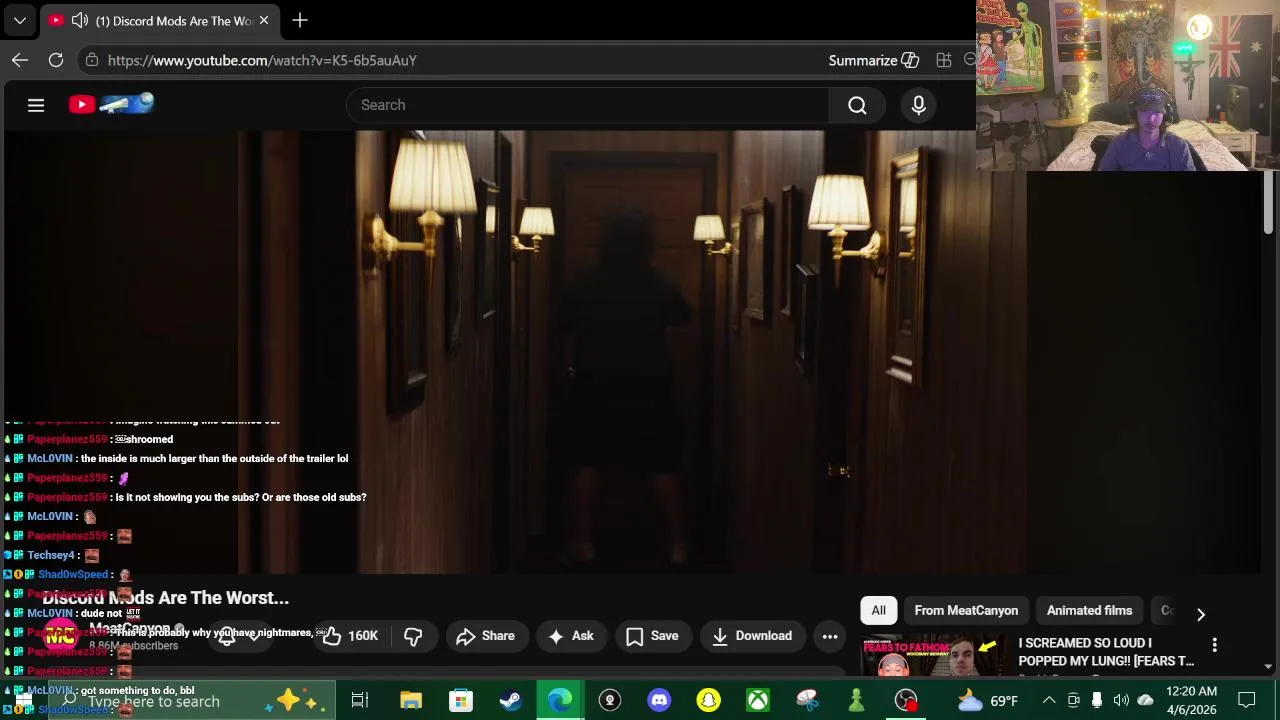Show more filter chips with right arrow
Screen dimensions: 1280x720
point(1201,614)
